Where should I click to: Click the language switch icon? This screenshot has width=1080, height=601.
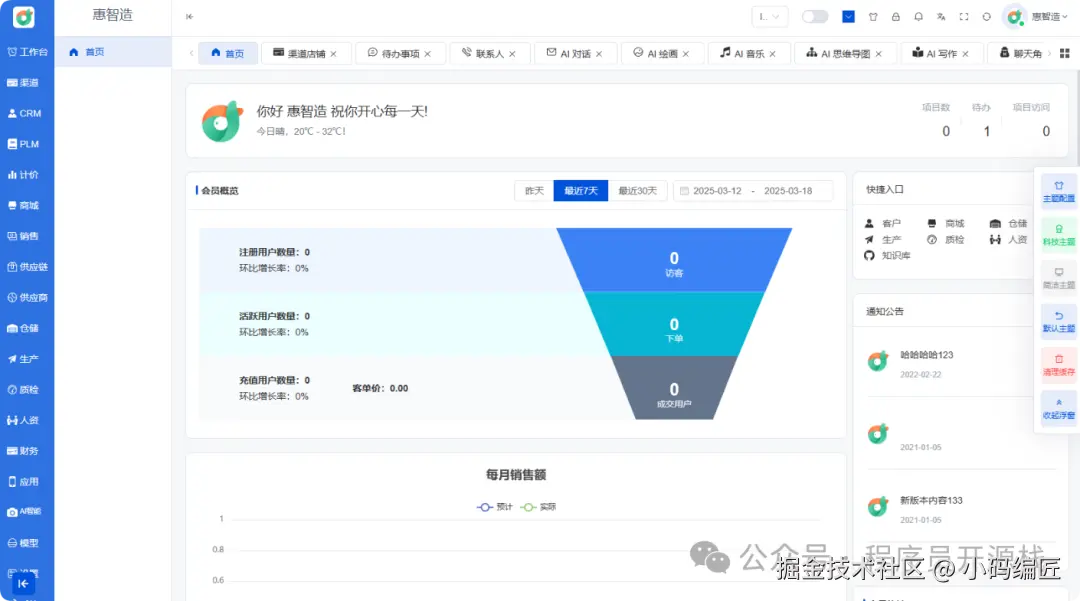pyautogui.click(x=941, y=16)
